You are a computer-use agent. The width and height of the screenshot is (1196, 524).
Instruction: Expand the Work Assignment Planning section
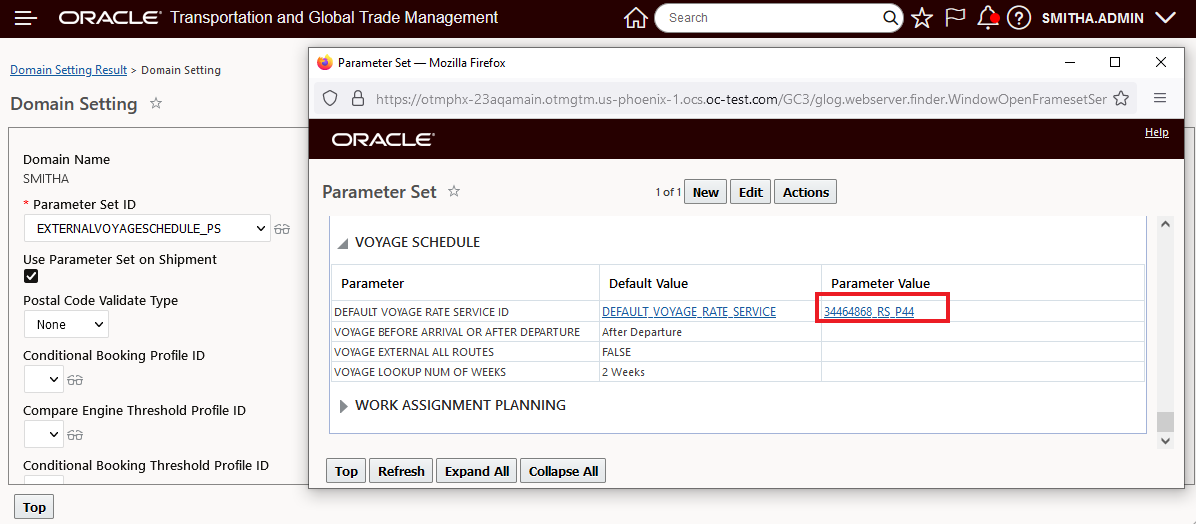click(x=344, y=406)
